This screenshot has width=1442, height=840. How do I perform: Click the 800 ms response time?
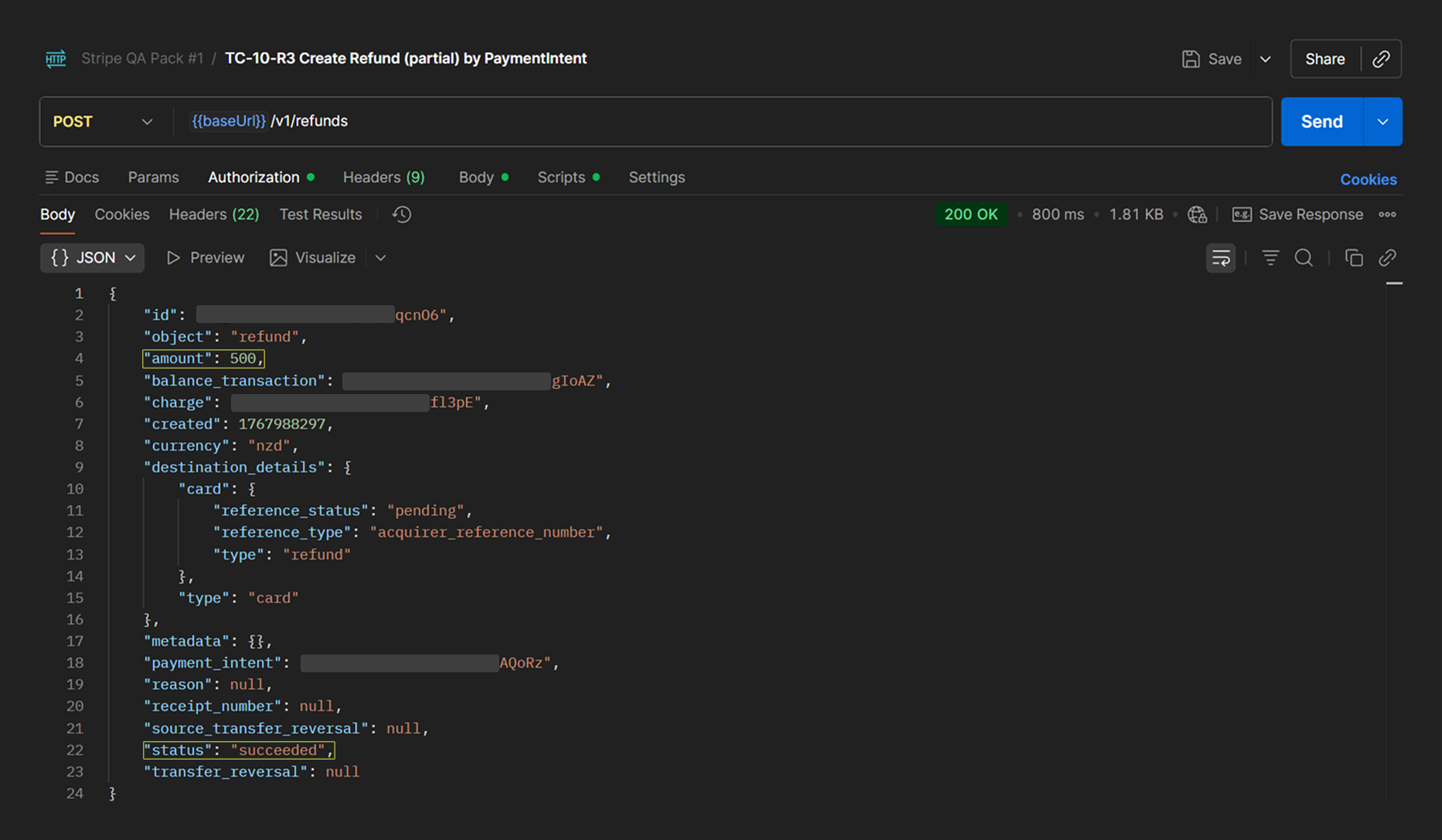1057,214
